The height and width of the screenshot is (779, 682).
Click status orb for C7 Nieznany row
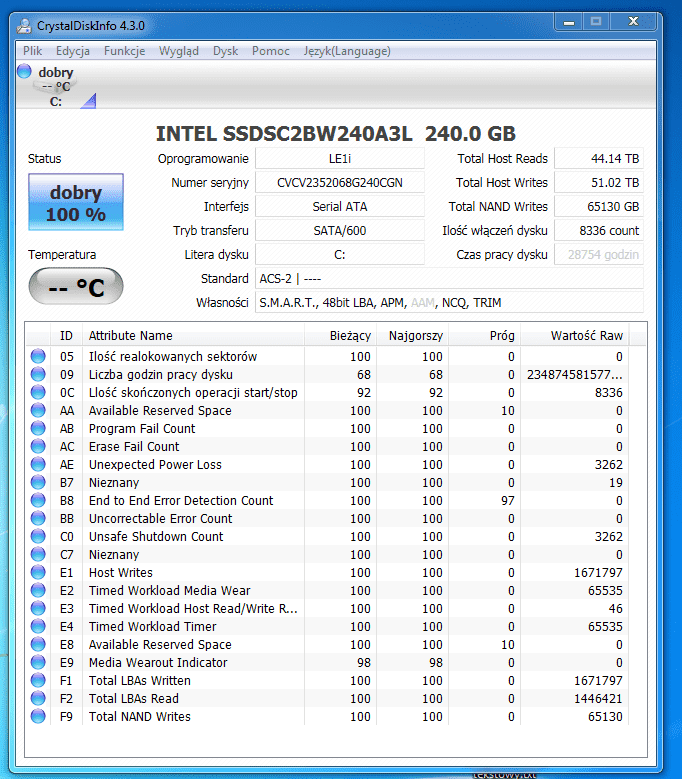(x=38, y=554)
